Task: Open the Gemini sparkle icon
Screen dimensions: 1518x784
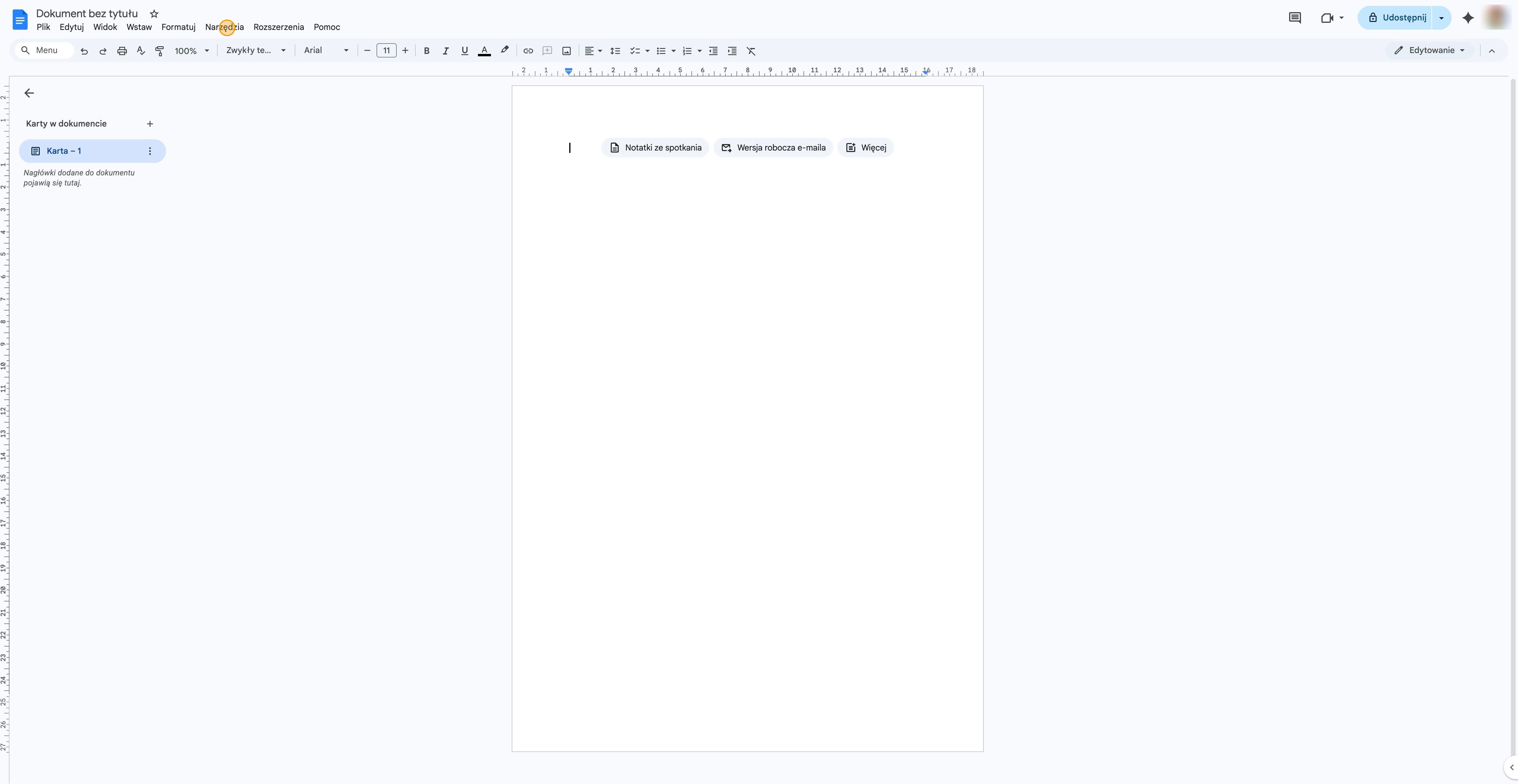Action: (1468, 18)
